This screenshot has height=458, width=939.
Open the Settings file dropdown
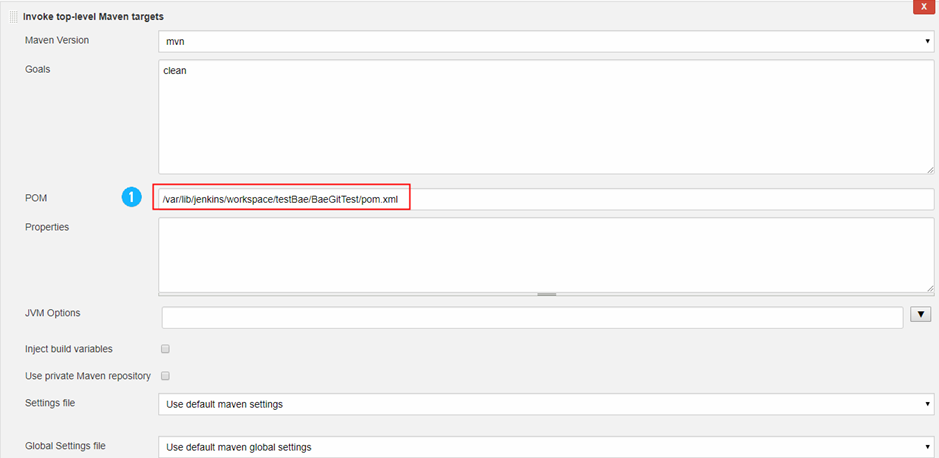click(x=546, y=404)
